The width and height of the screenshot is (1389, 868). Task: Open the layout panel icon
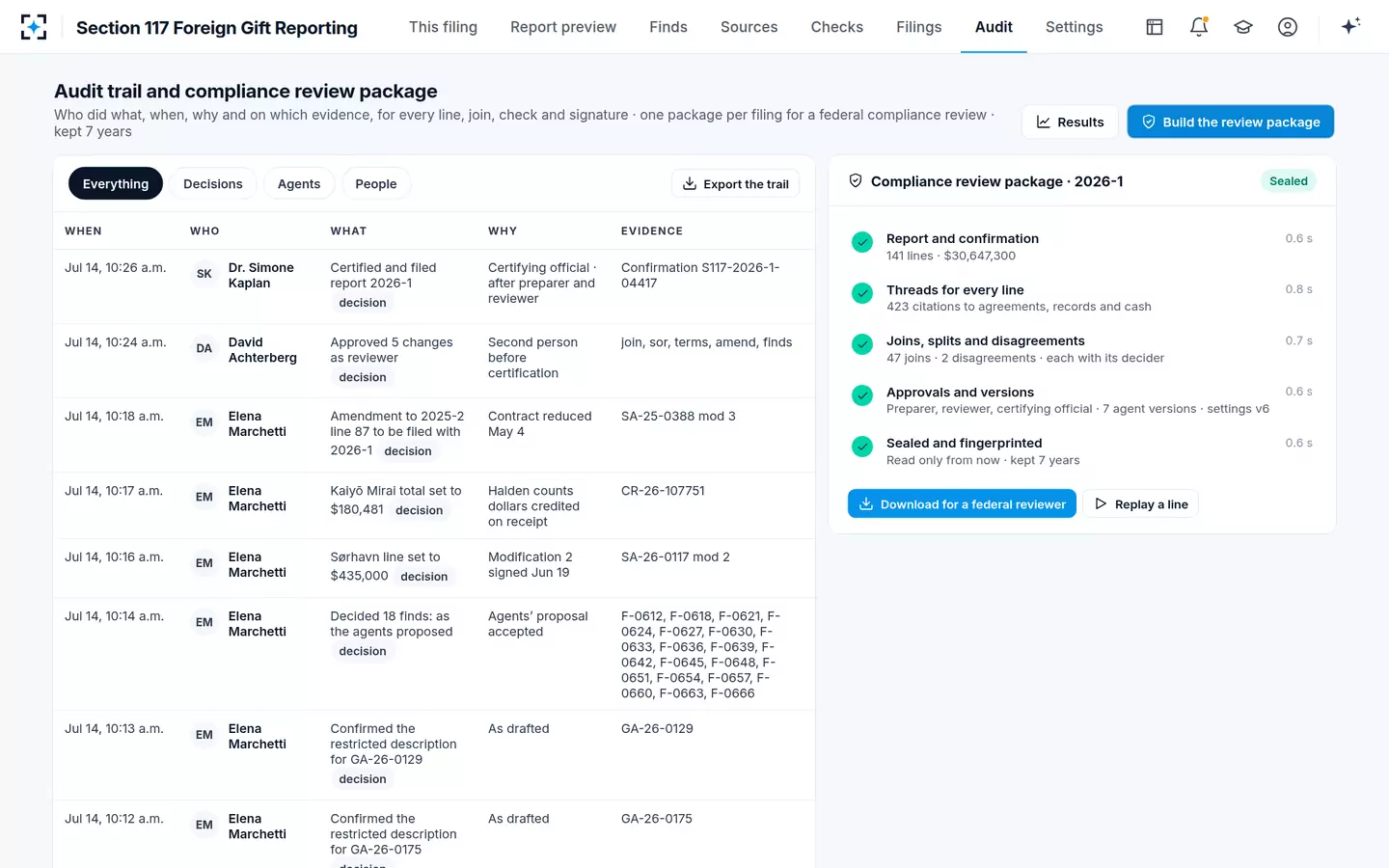(1155, 27)
